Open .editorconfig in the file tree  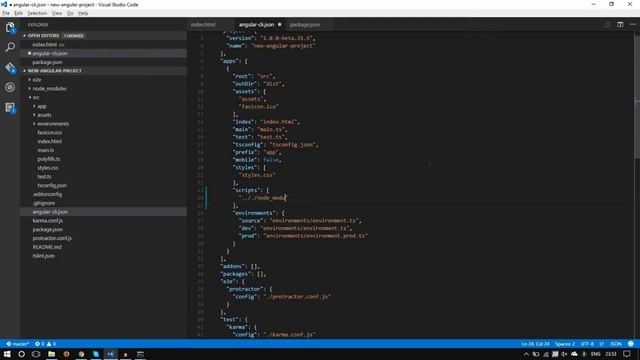coord(47,194)
